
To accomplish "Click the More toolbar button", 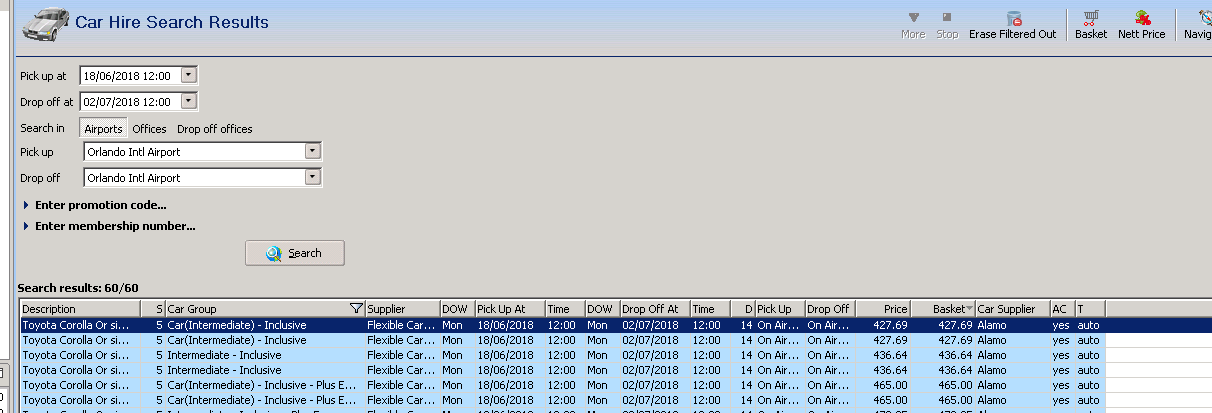I will 913,26.
